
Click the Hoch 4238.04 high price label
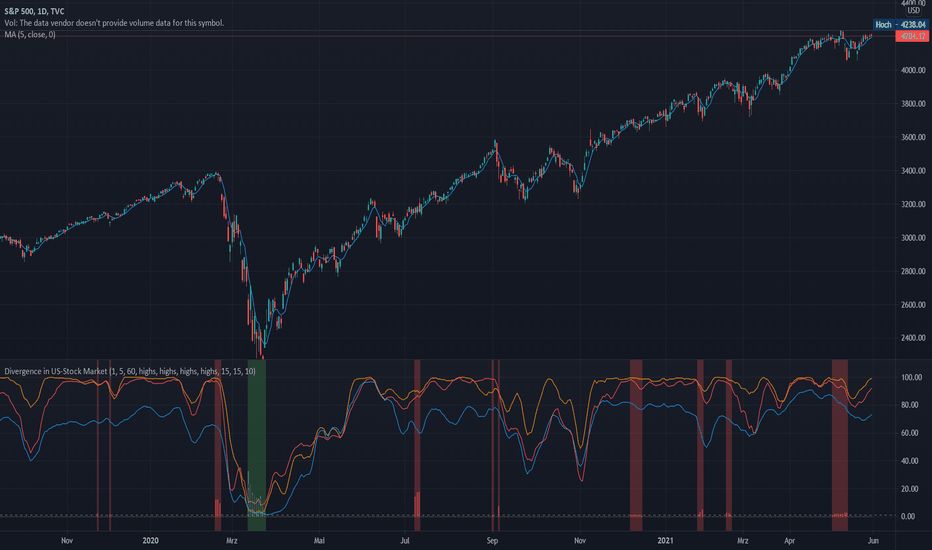pos(900,24)
